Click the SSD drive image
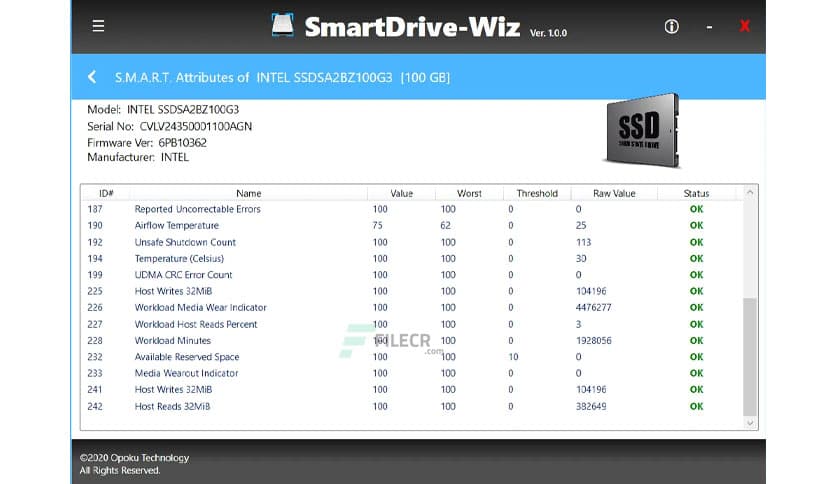The height and width of the screenshot is (484, 836). (x=642, y=131)
